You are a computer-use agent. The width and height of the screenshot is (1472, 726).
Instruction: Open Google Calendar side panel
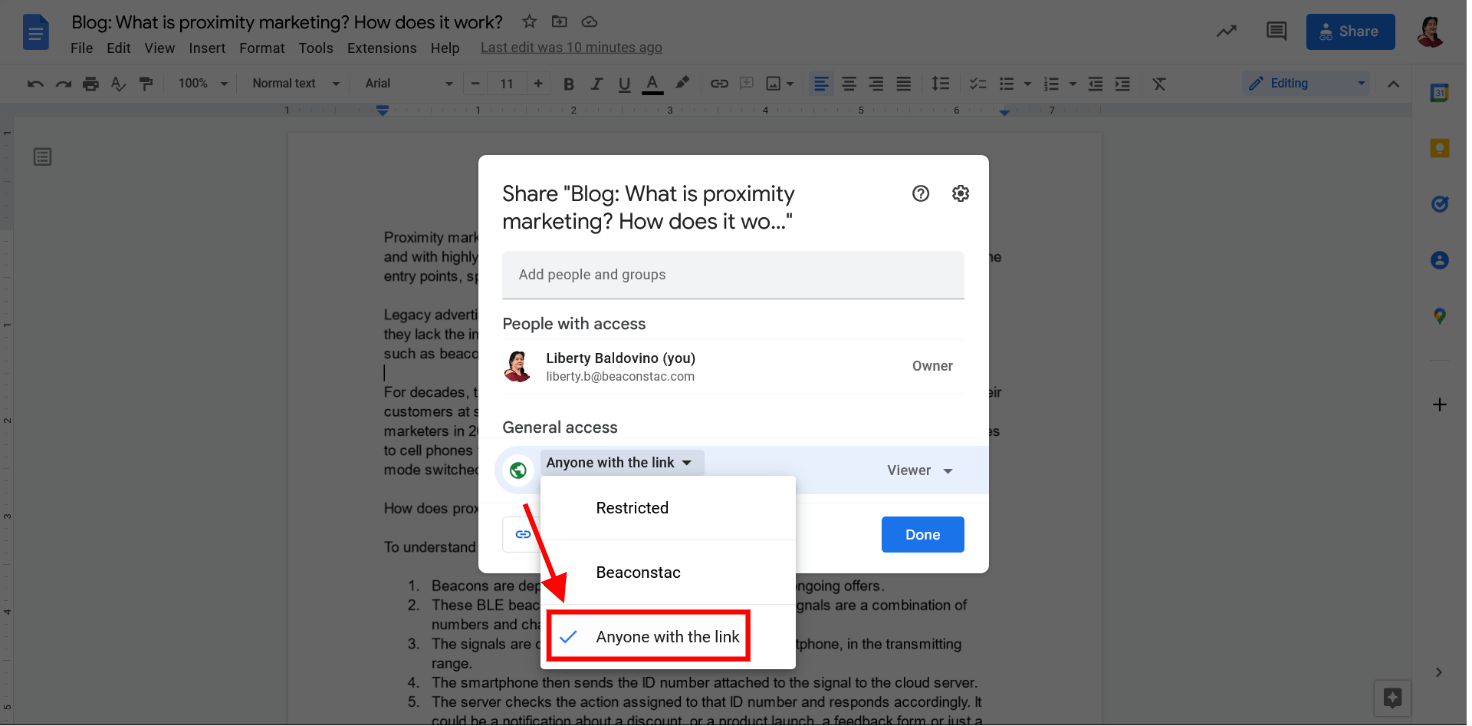pyautogui.click(x=1439, y=93)
